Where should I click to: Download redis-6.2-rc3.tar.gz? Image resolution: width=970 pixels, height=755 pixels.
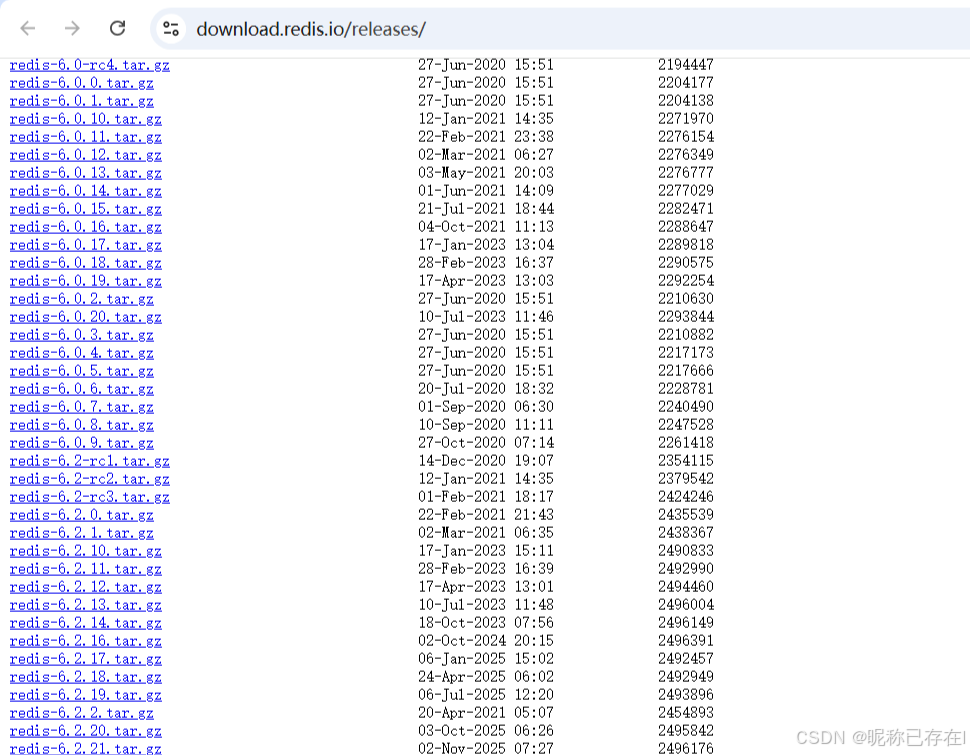(x=90, y=497)
